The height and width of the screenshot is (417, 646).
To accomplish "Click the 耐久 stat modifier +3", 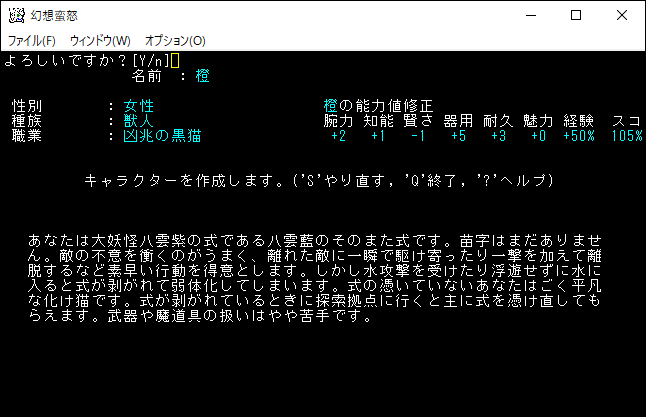I will [499, 136].
